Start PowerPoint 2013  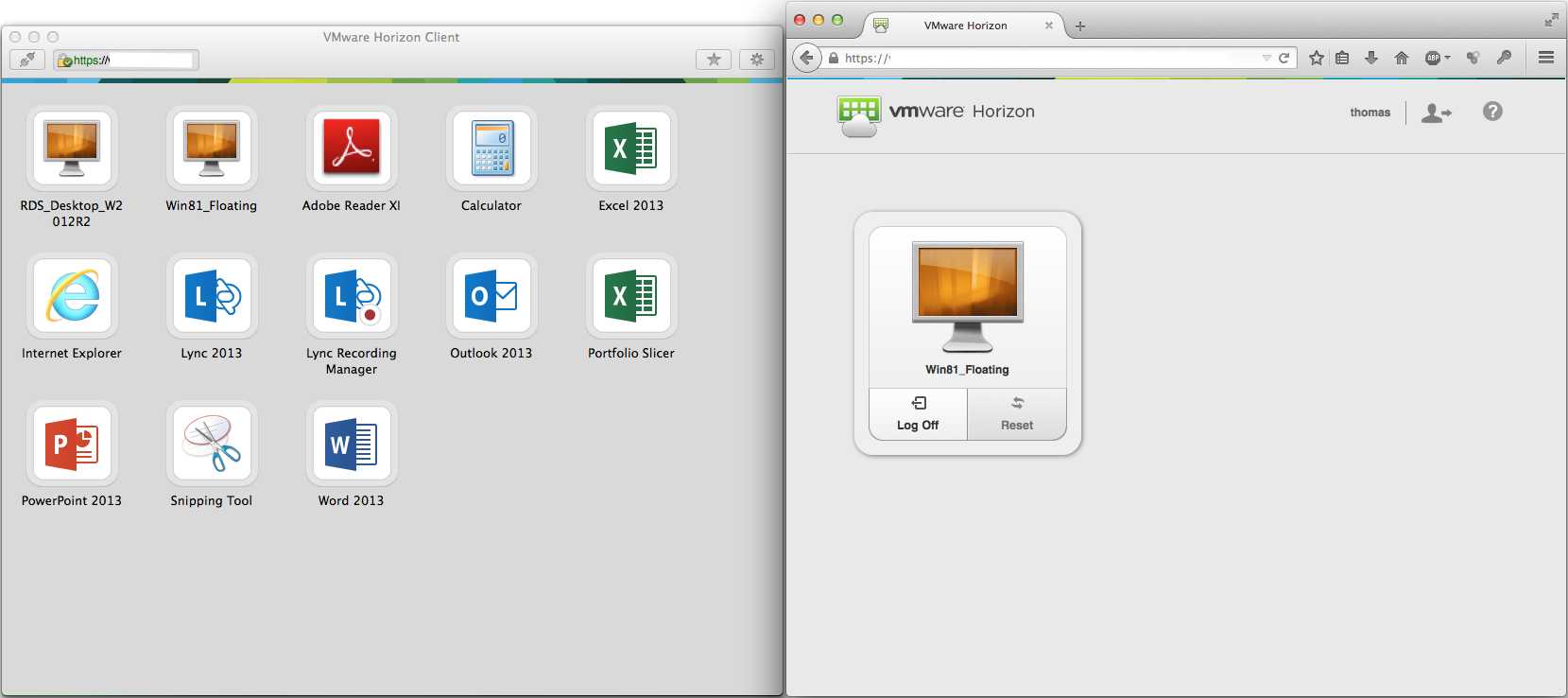click(72, 444)
